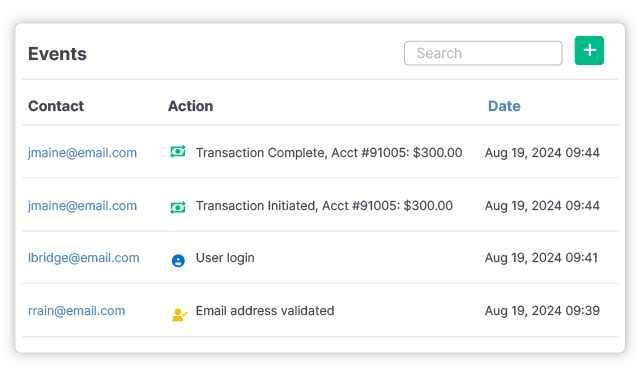Open the lbridge@email.com contact link
The width and height of the screenshot is (640, 371).
[84, 258]
